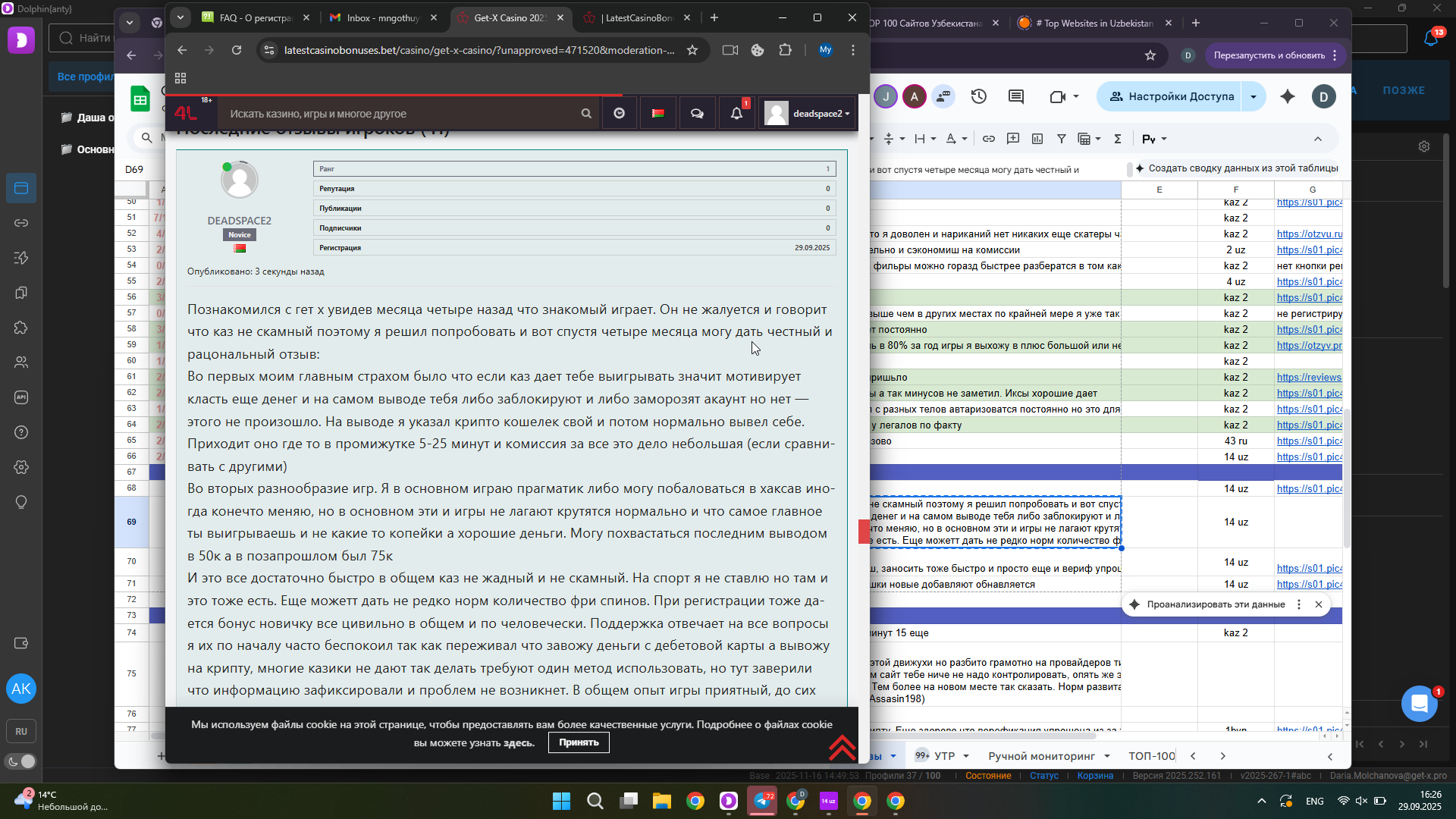1456x819 pixels.
Task: Open the recent history clock icon on casino header
Action: pos(620,114)
